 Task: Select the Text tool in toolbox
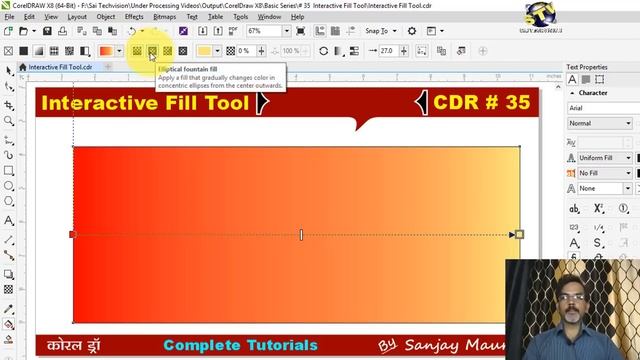point(9,220)
